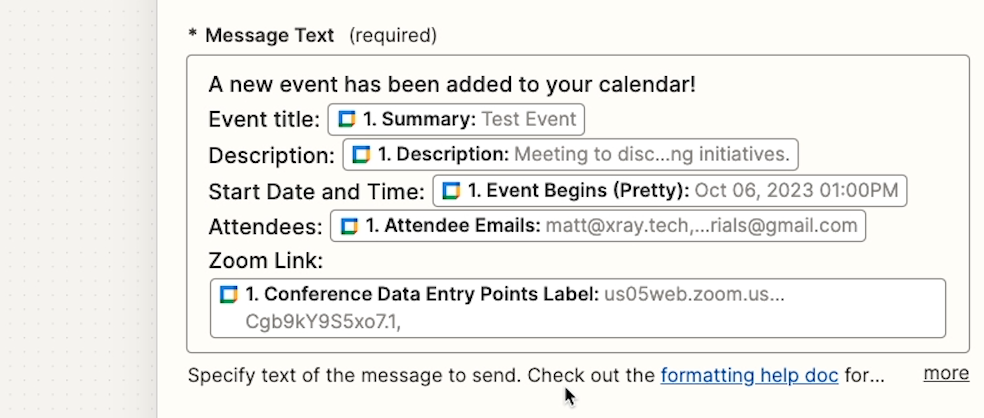Click the calendar icon in Conference Data pill
This screenshot has width=984, height=418.
click(229, 294)
